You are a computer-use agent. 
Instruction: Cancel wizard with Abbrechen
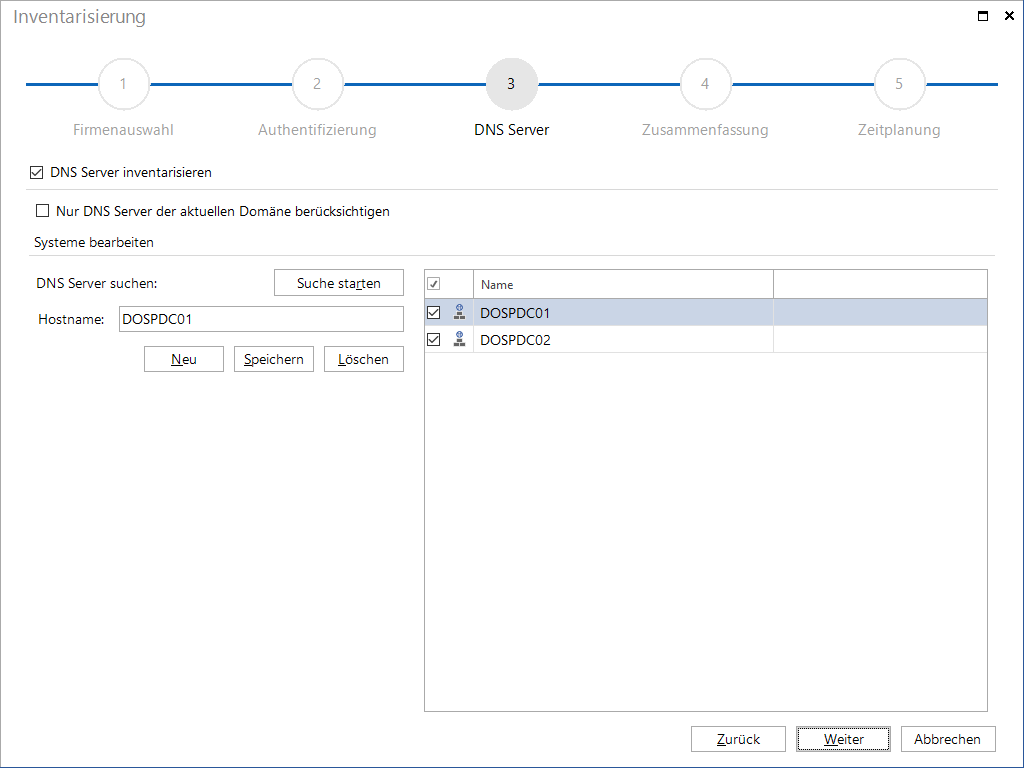tap(948, 739)
